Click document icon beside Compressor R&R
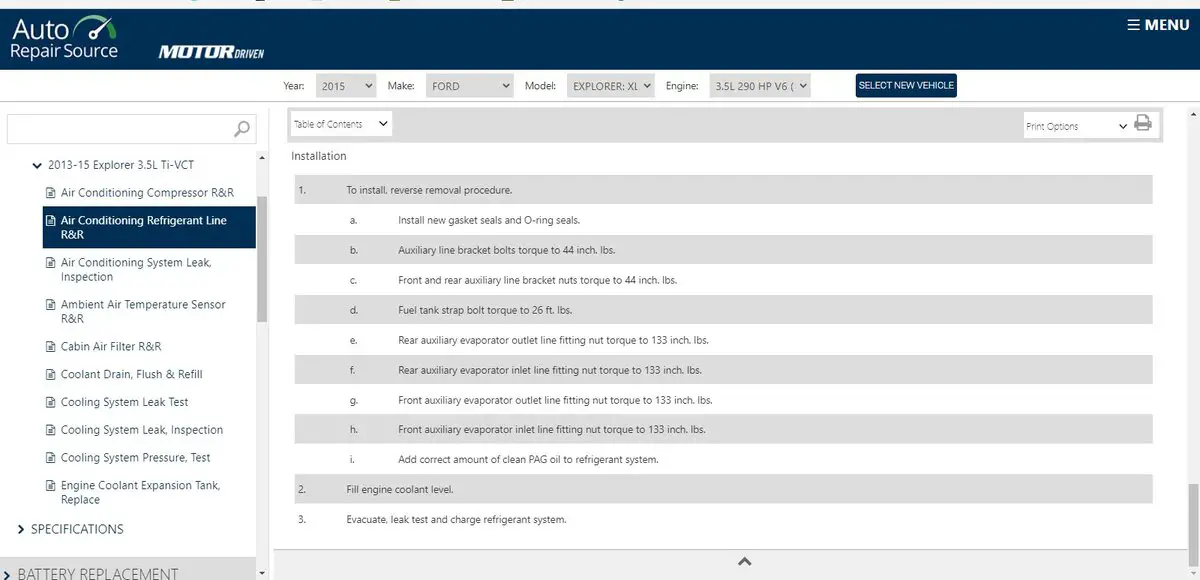 tap(51, 193)
